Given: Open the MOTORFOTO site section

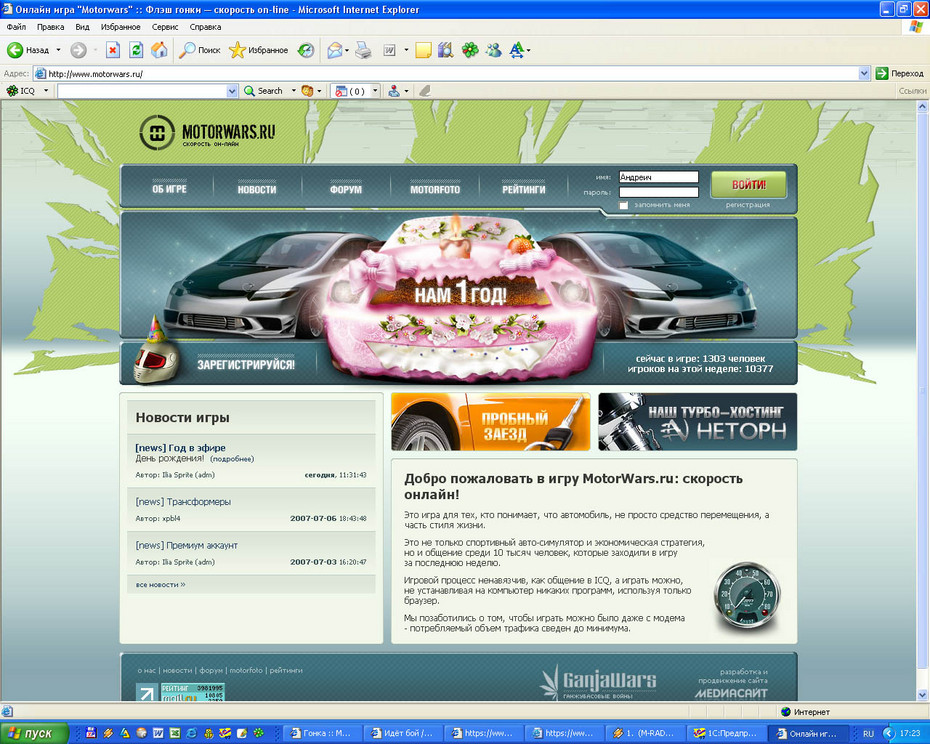Looking at the screenshot, I should coord(435,189).
